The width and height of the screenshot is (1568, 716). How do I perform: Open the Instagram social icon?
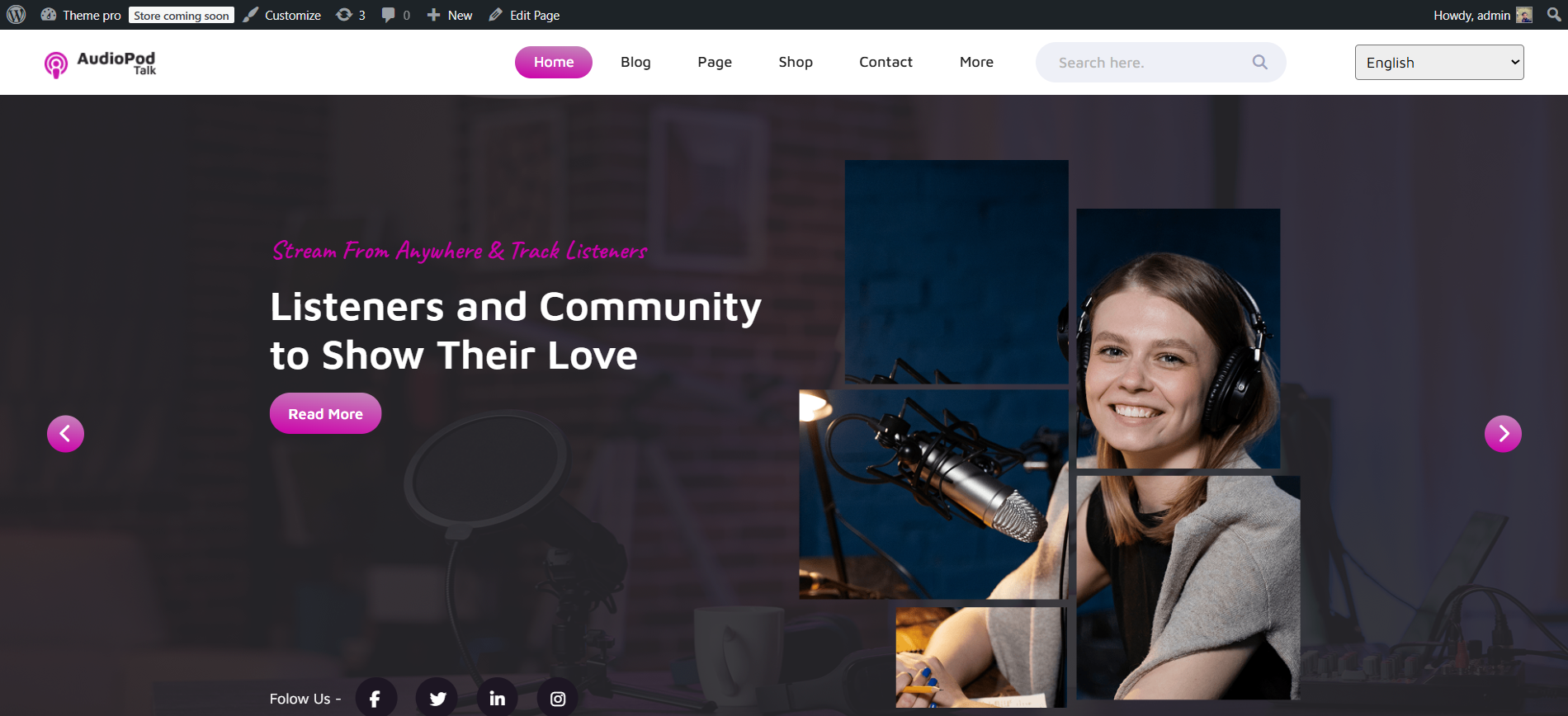[x=558, y=698]
